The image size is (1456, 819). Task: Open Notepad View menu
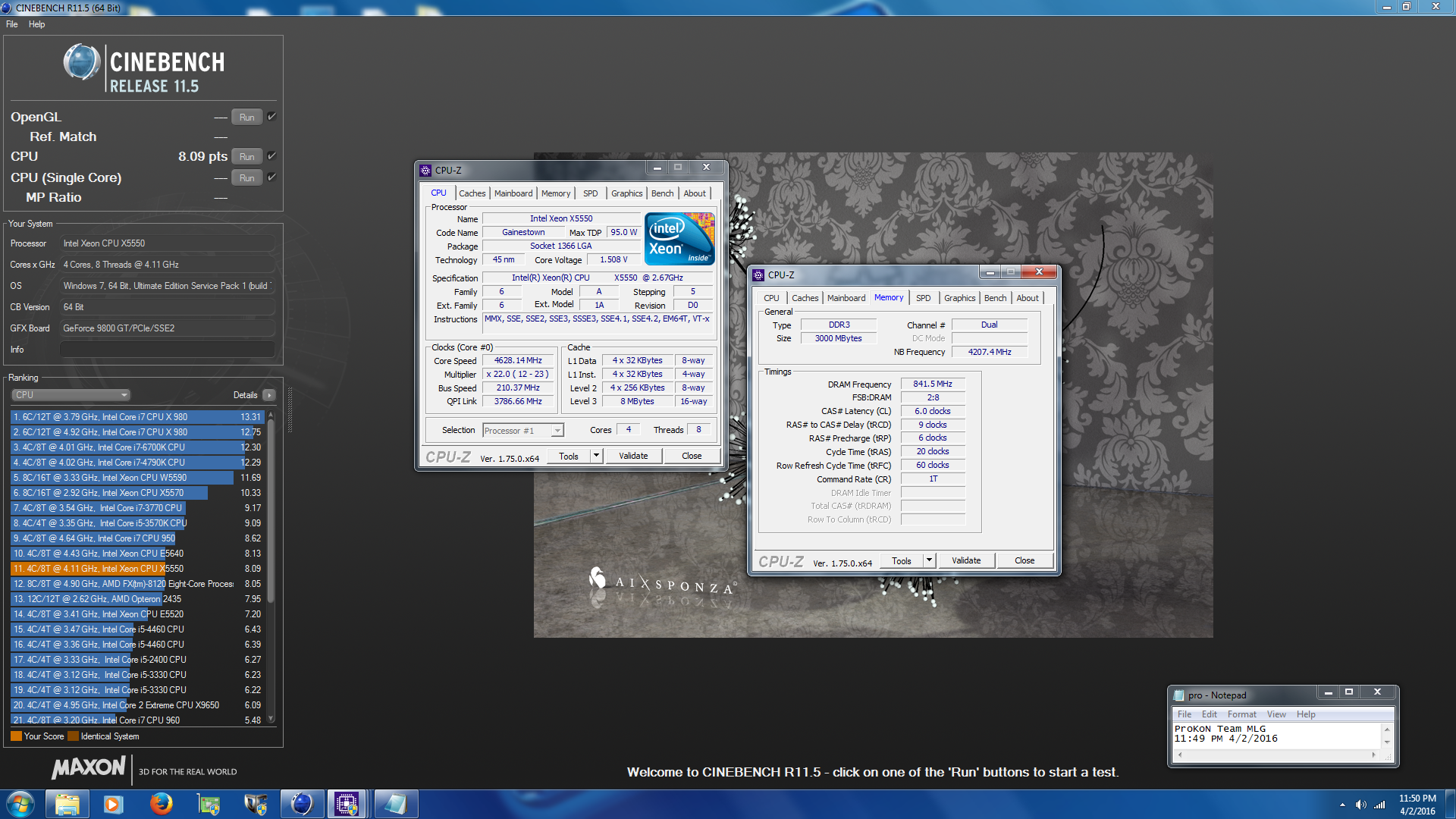1276,714
